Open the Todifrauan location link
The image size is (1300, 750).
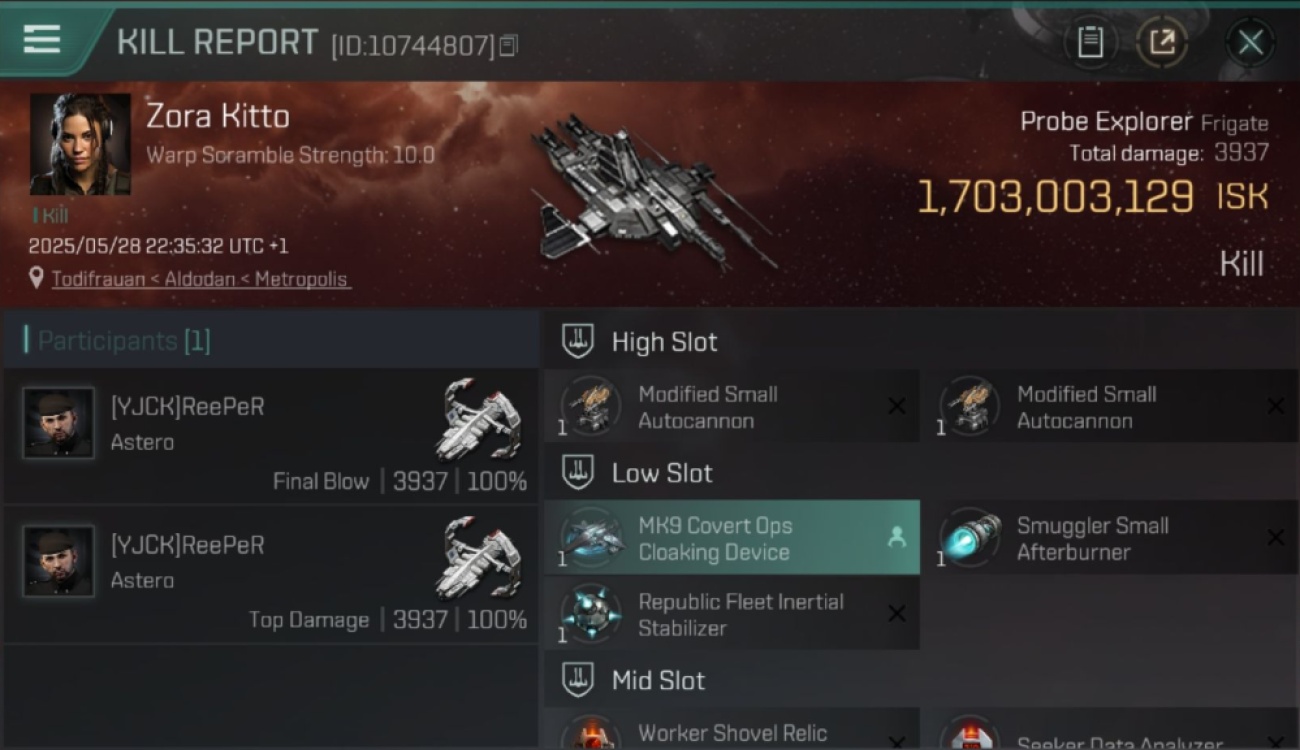pos(201,279)
